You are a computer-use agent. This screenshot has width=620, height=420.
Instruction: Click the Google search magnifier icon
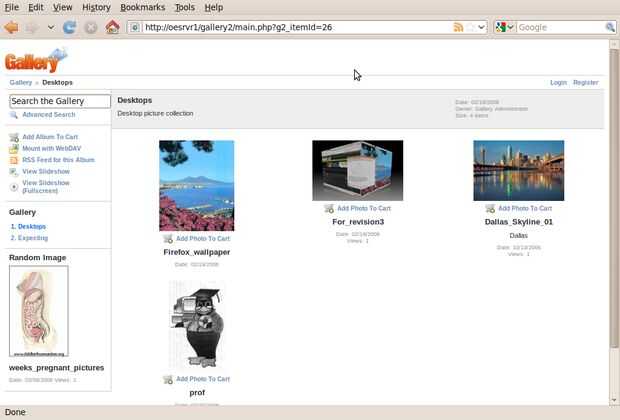(610, 27)
